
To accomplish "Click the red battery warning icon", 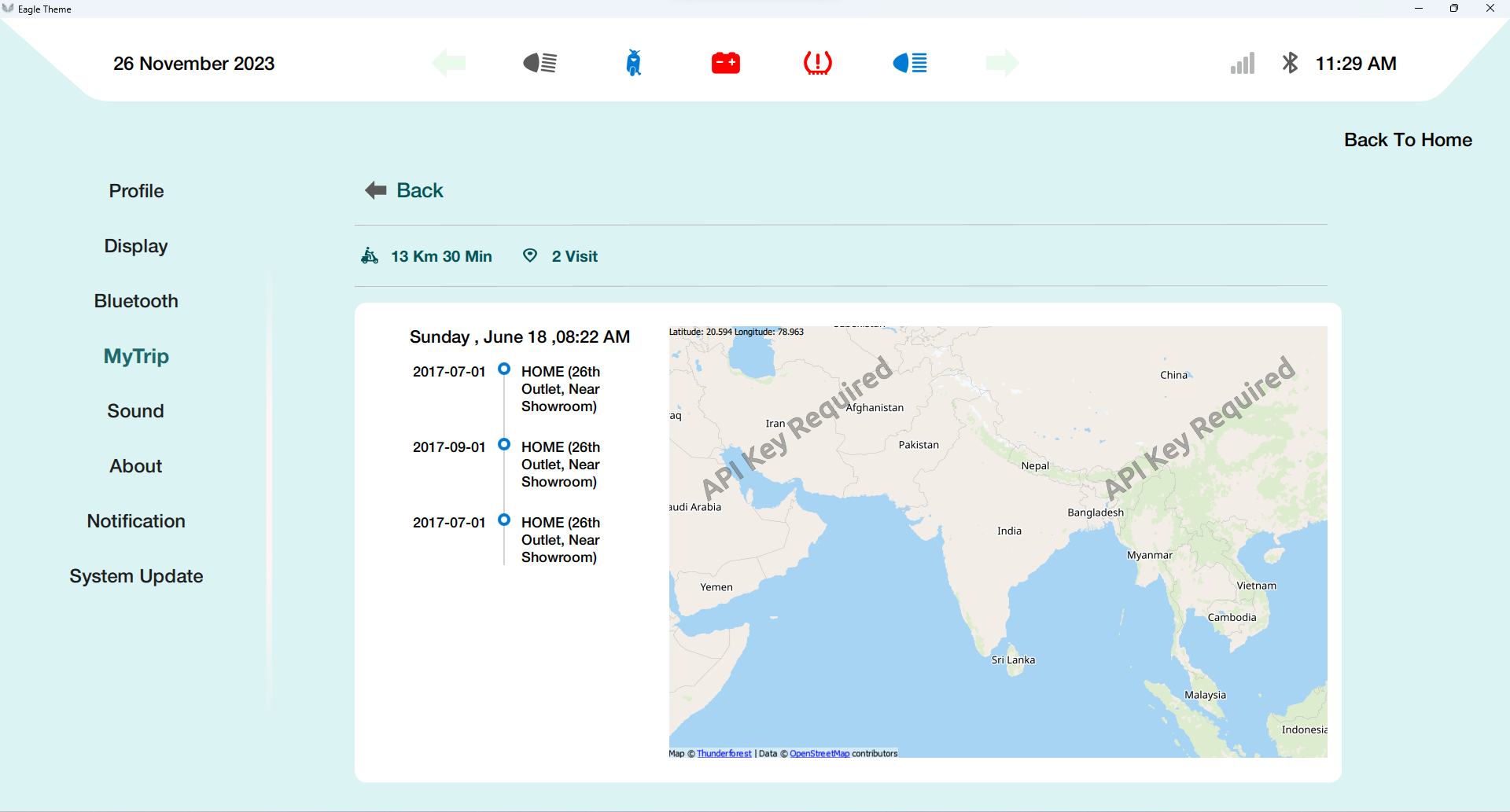I will pos(726,63).
